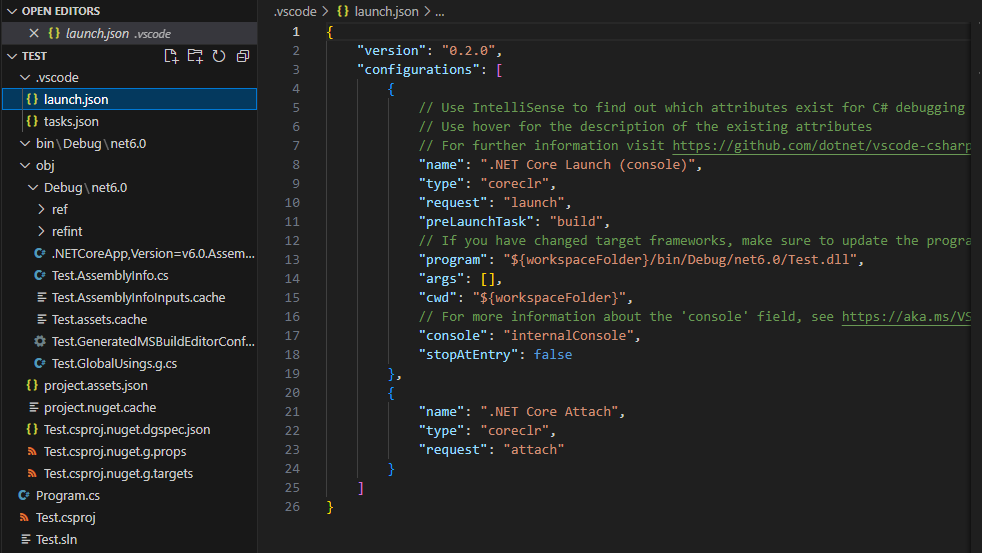The width and height of the screenshot is (982, 553).
Task: Click line number 20 in the gutter
Action: click(x=292, y=392)
